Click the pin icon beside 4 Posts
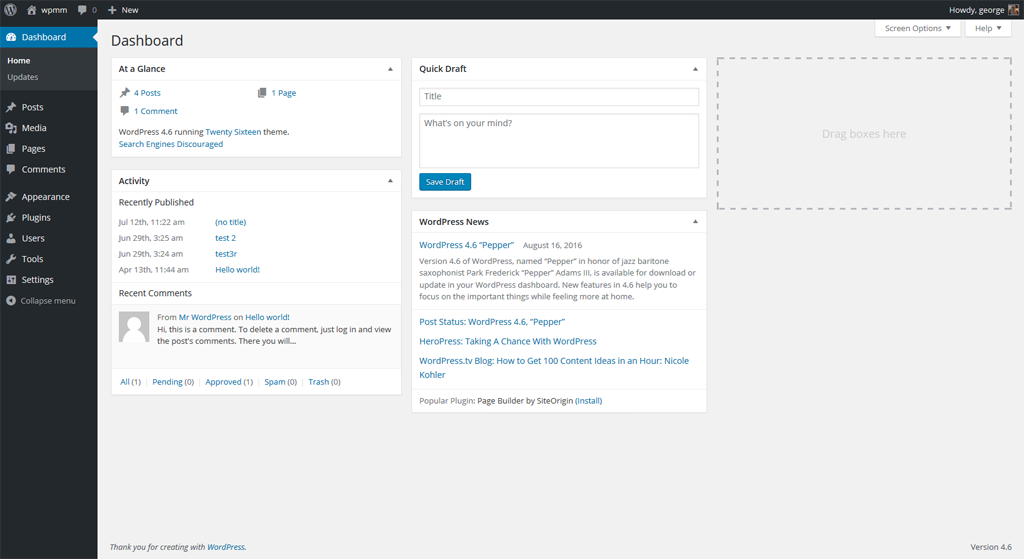 125,93
